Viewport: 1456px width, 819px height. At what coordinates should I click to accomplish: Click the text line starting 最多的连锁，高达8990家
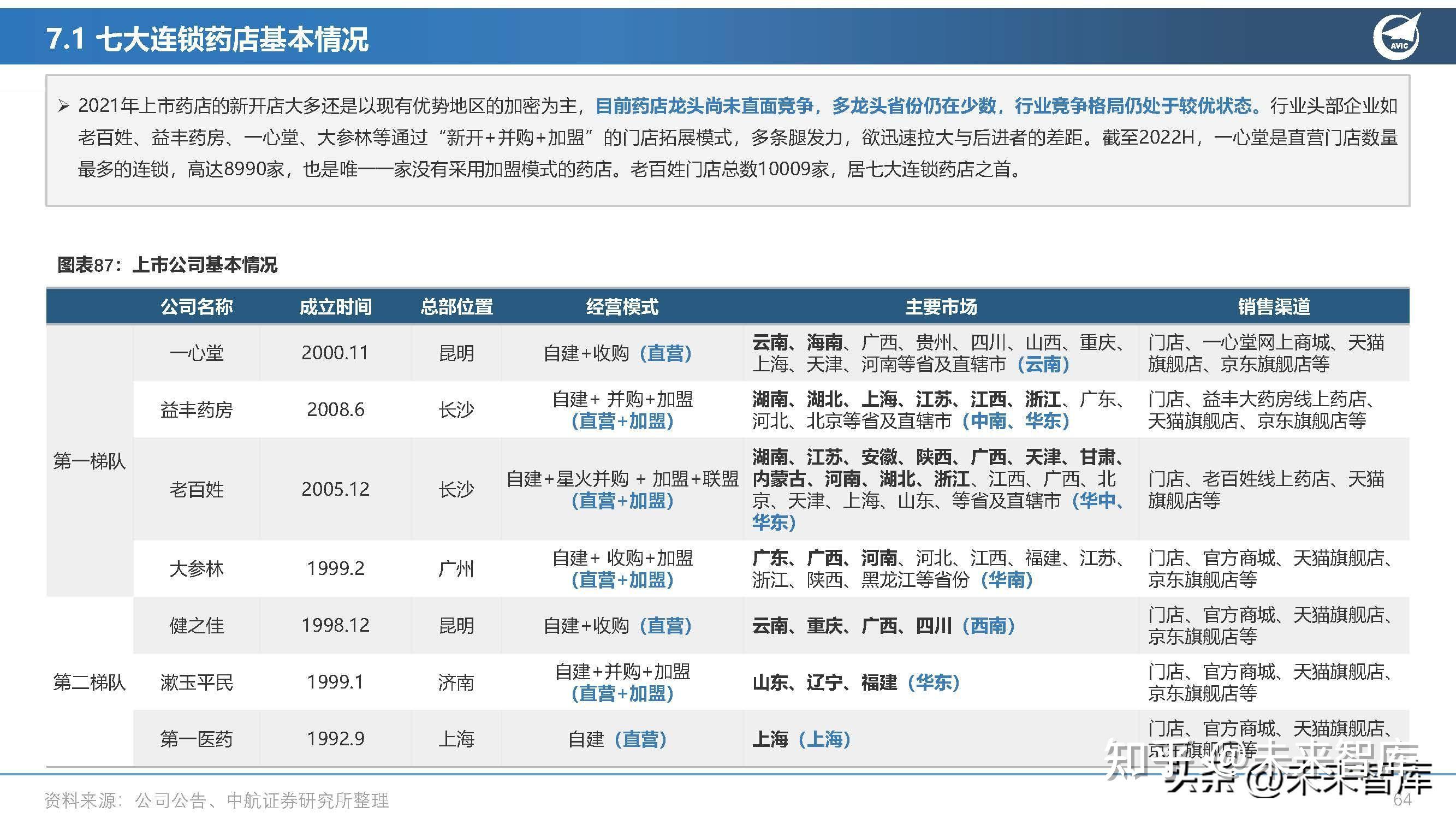point(551,169)
